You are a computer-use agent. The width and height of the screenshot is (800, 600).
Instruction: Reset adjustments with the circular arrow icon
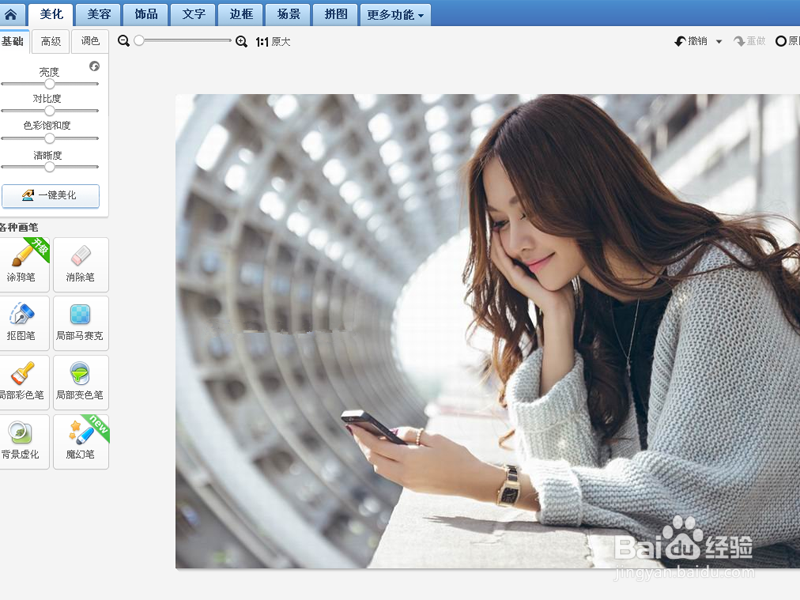pos(94,66)
